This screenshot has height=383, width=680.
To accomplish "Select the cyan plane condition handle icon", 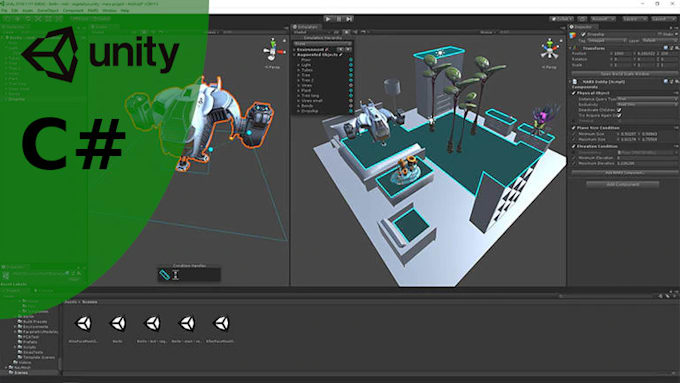I will pos(165,275).
